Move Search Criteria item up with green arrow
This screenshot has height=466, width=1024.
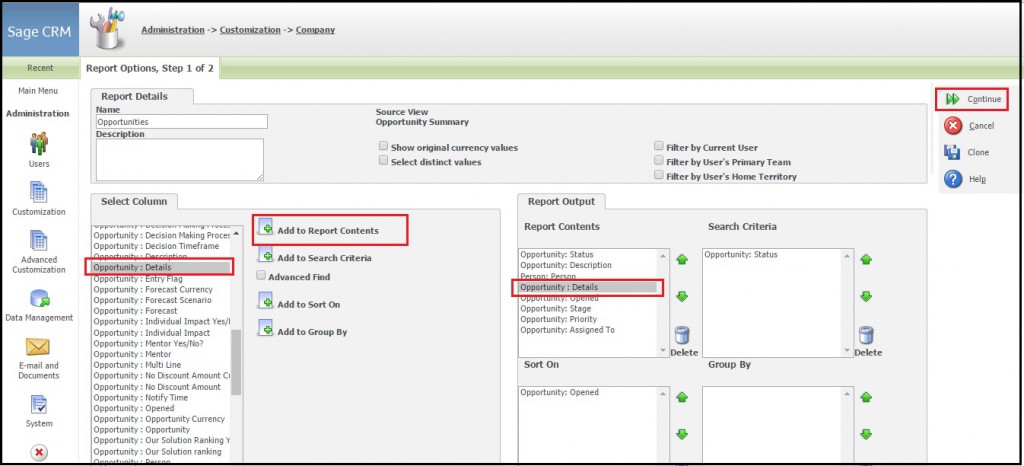pos(866,259)
